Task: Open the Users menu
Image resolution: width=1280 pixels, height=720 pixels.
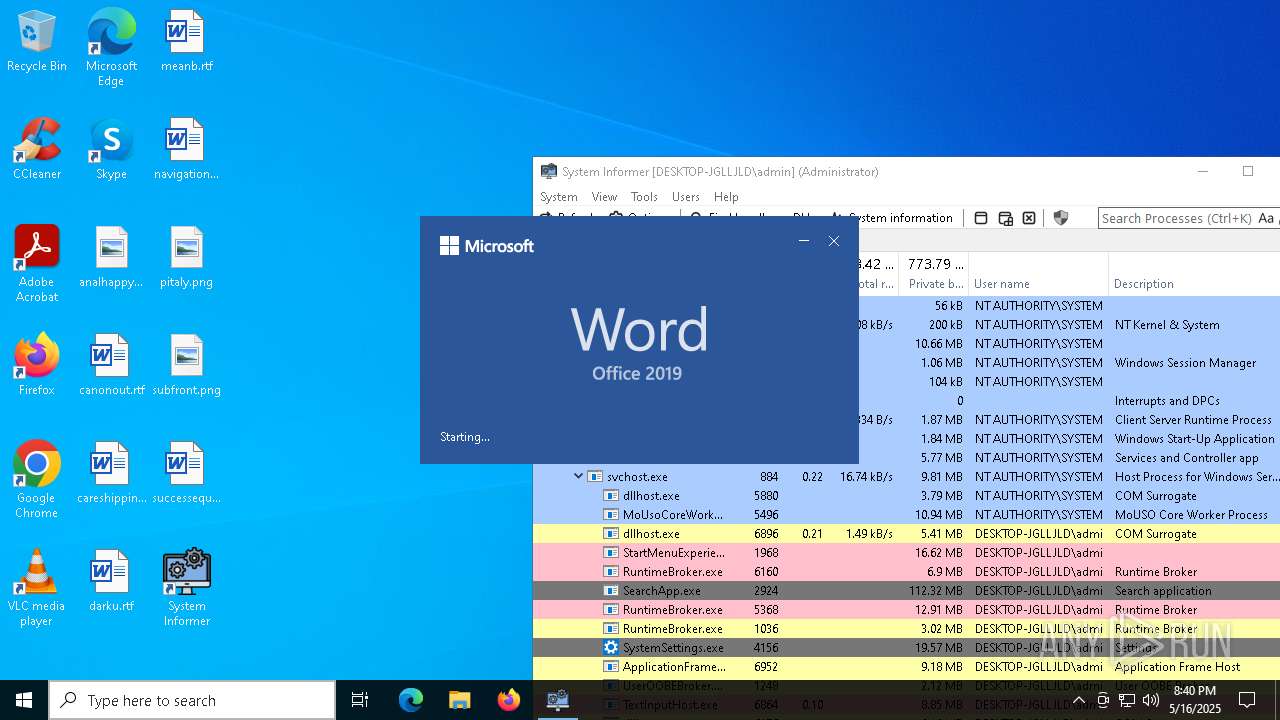Action: (x=686, y=197)
